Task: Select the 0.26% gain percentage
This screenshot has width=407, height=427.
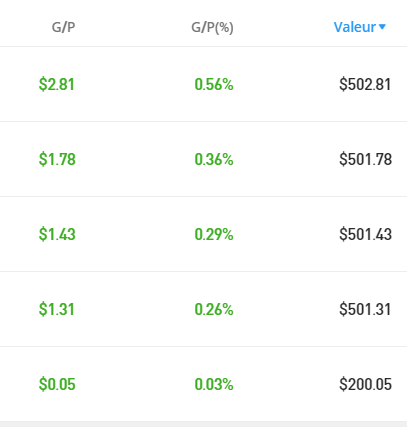Action: pyautogui.click(x=214, y=309)
